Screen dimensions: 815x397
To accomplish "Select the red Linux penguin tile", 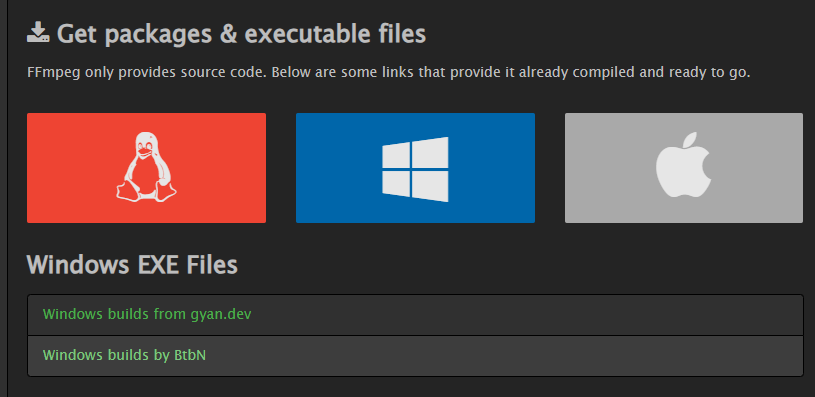I will (x=146, y=168).
